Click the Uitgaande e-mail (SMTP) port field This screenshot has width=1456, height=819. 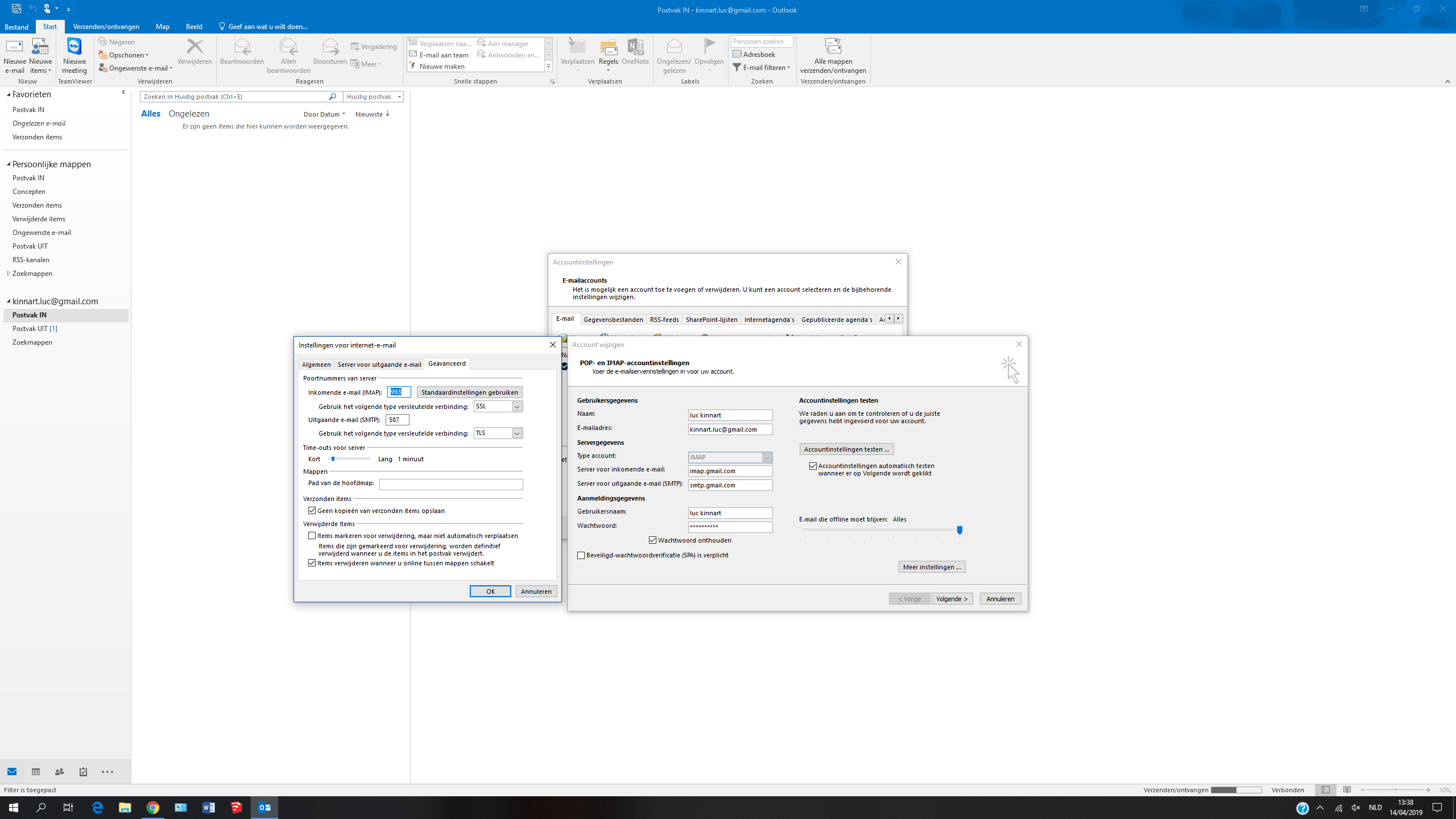click(397, 420)
